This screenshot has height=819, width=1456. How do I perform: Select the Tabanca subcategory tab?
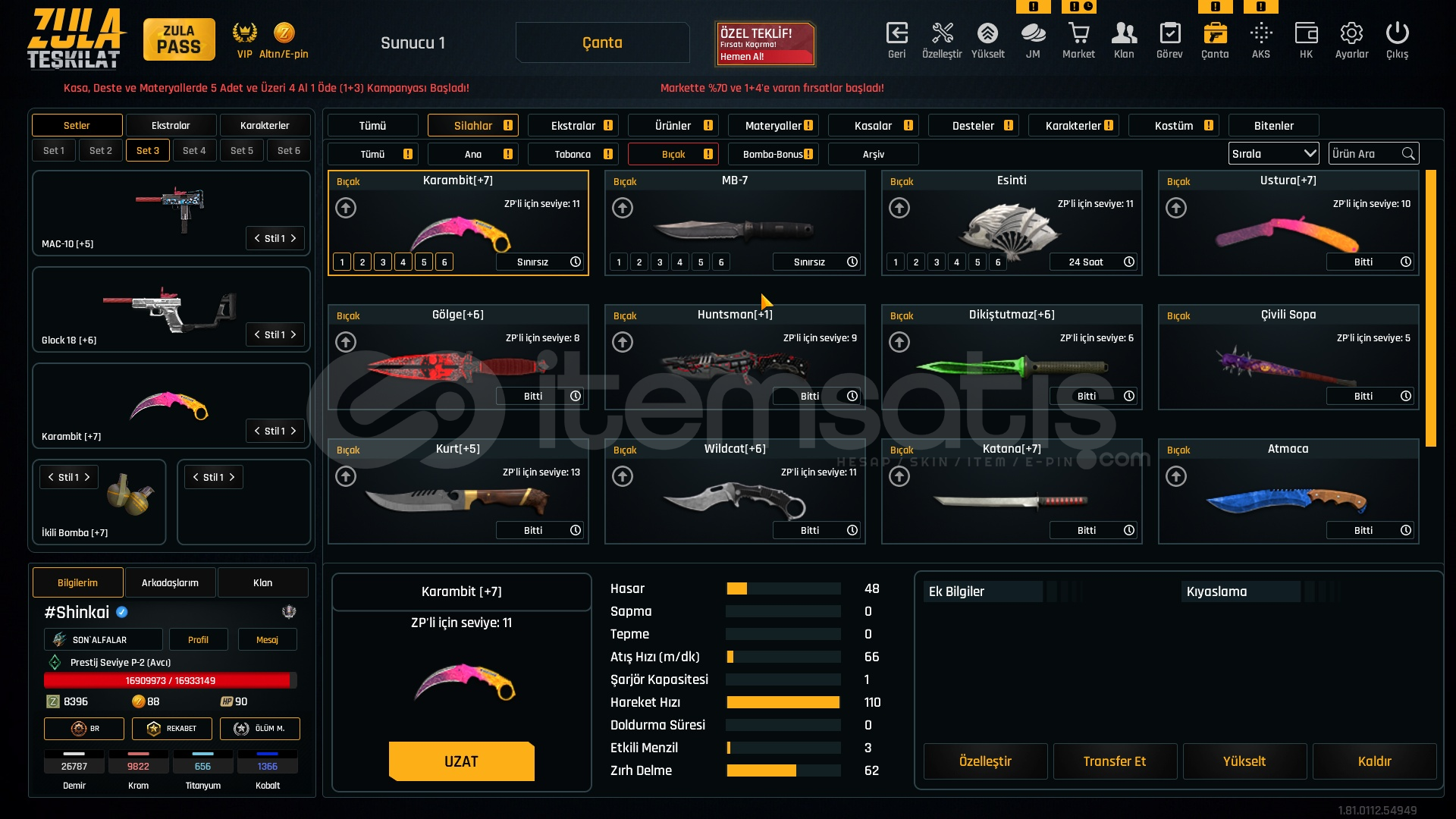coord(573,154)
